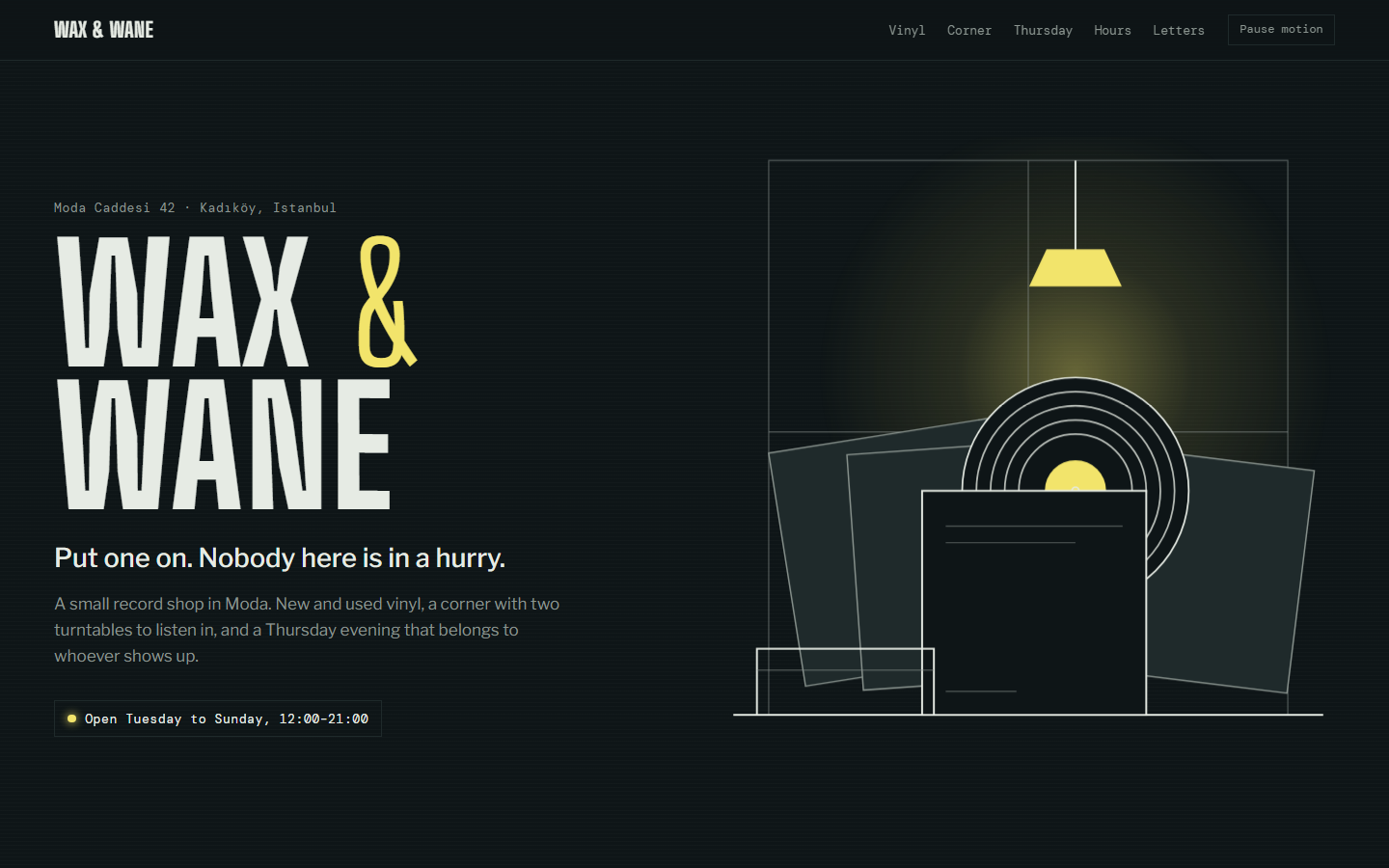Open the WAX & WANE home logo
Image resolution: width=1389 pixels, height=868 pixels.
103,30
